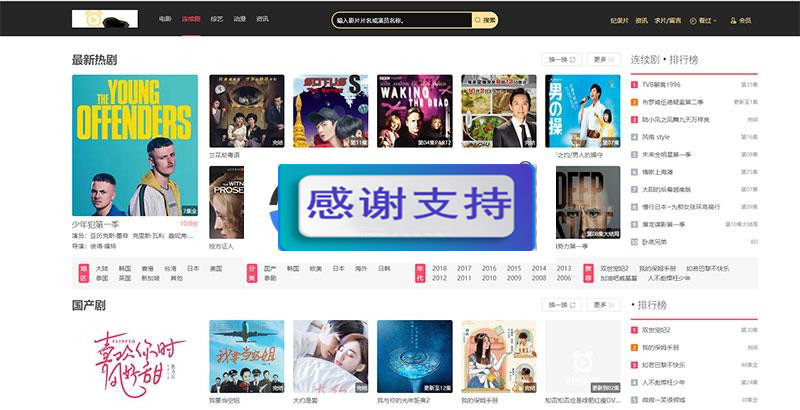Viewport: 800px width, 410px height.
Task: Click the 搜索 search button
Action: (485, 20)
